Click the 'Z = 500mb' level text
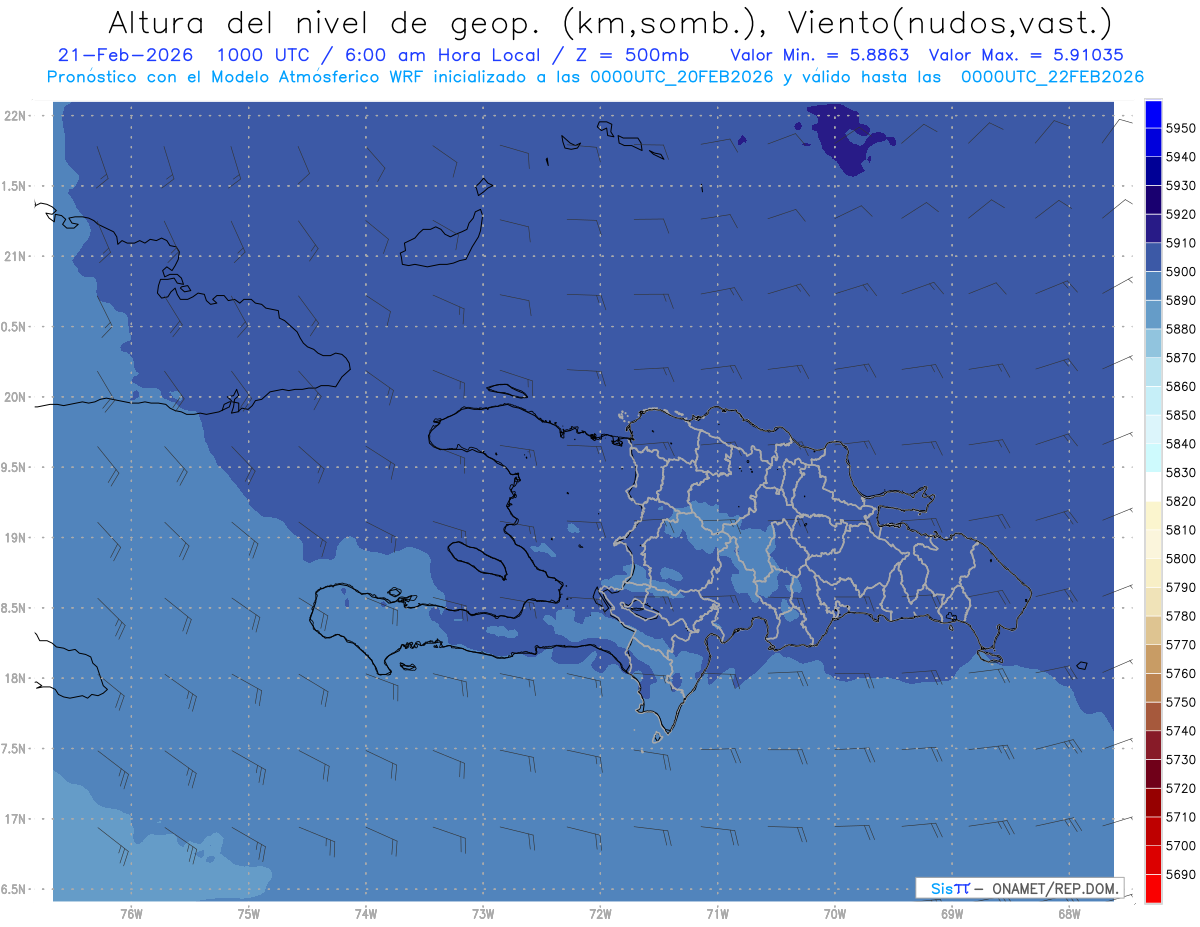 (x=632, y=55)
